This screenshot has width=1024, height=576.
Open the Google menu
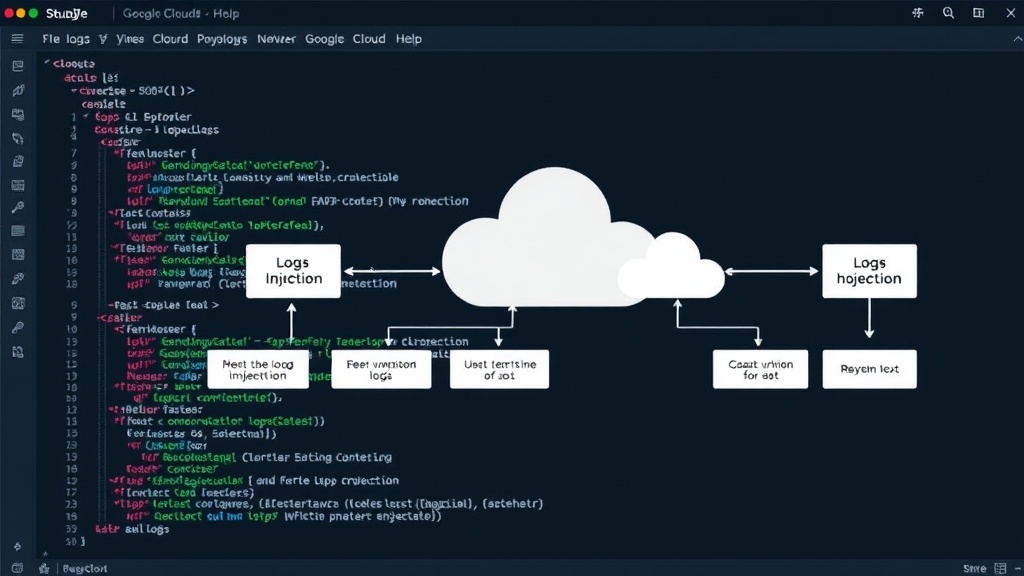325,39
